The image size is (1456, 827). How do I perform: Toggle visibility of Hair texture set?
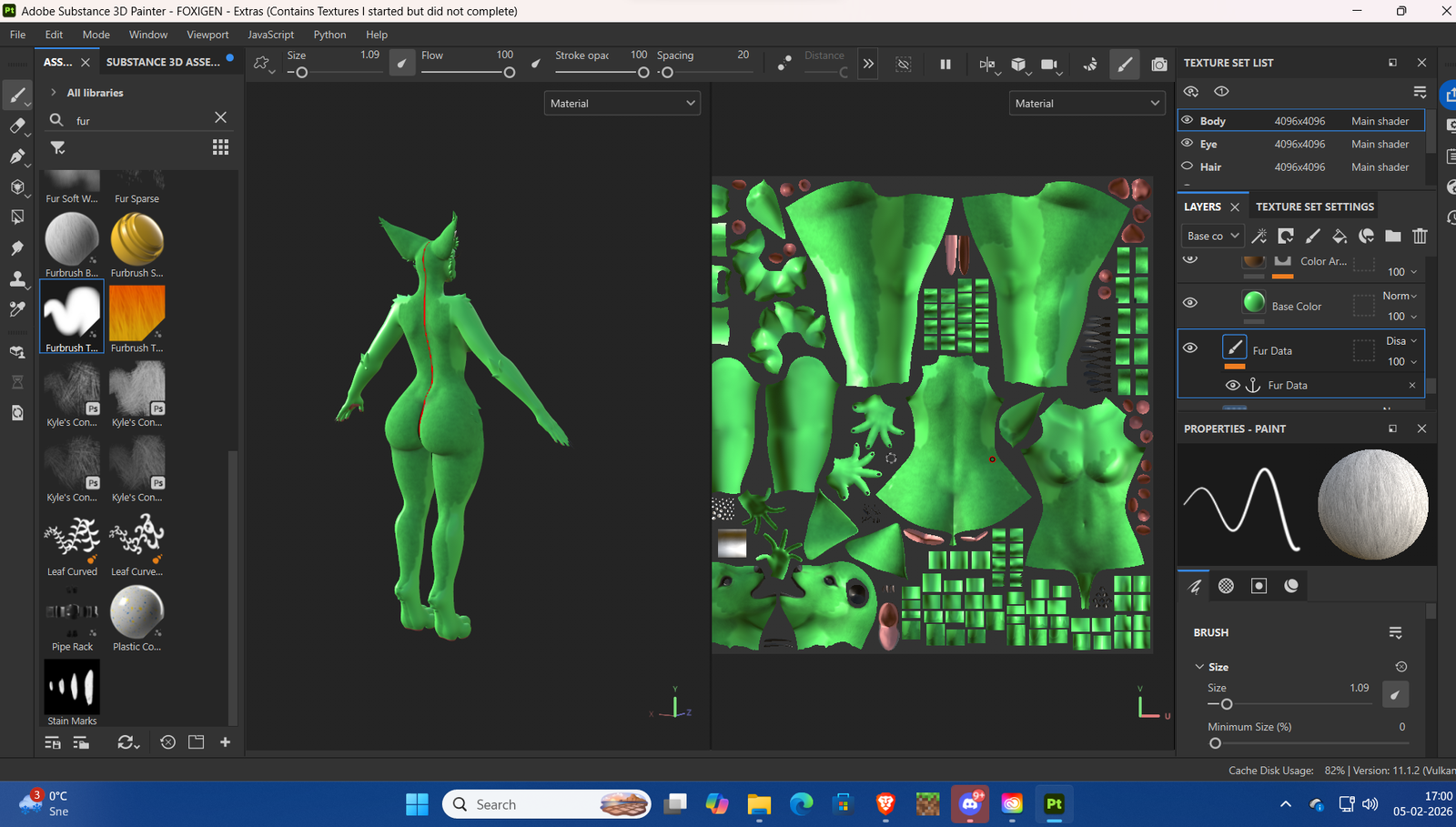[1187, 166]
